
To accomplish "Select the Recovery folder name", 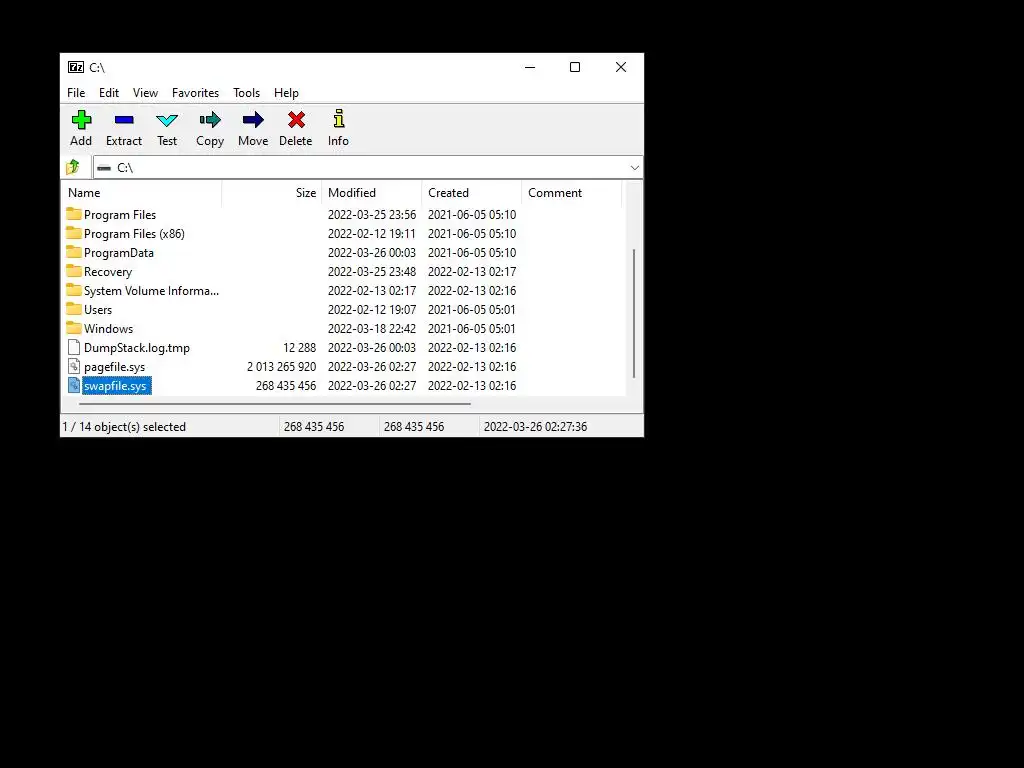I will 108,271.
